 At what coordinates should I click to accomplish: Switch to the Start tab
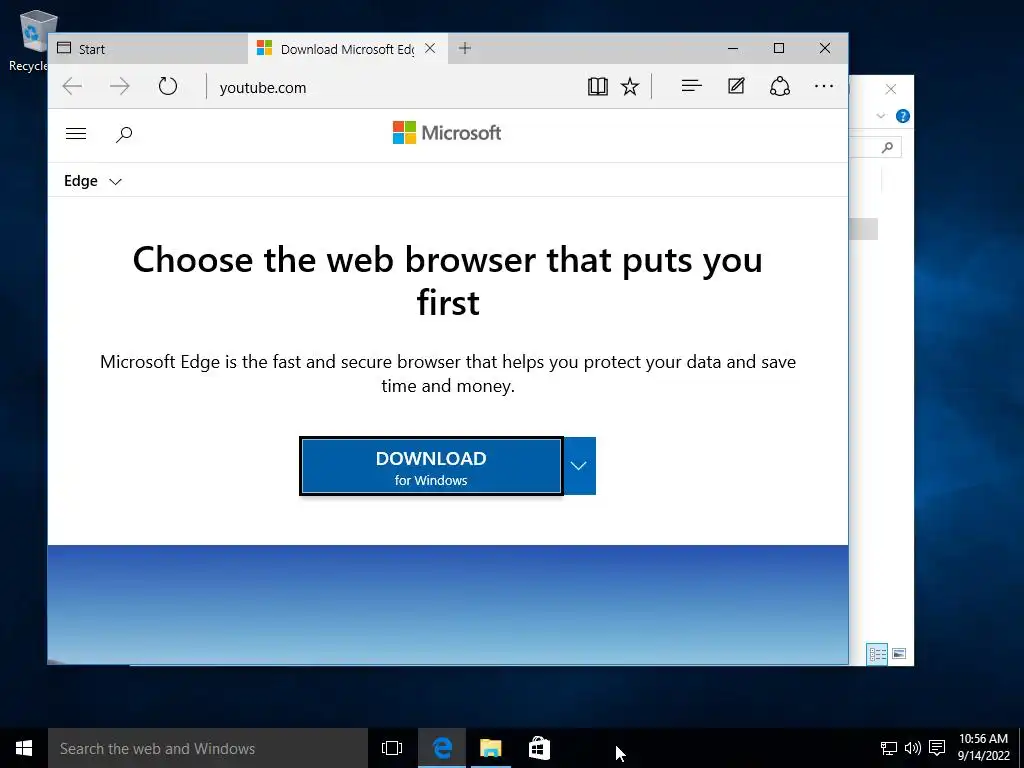tap(148, 49)
